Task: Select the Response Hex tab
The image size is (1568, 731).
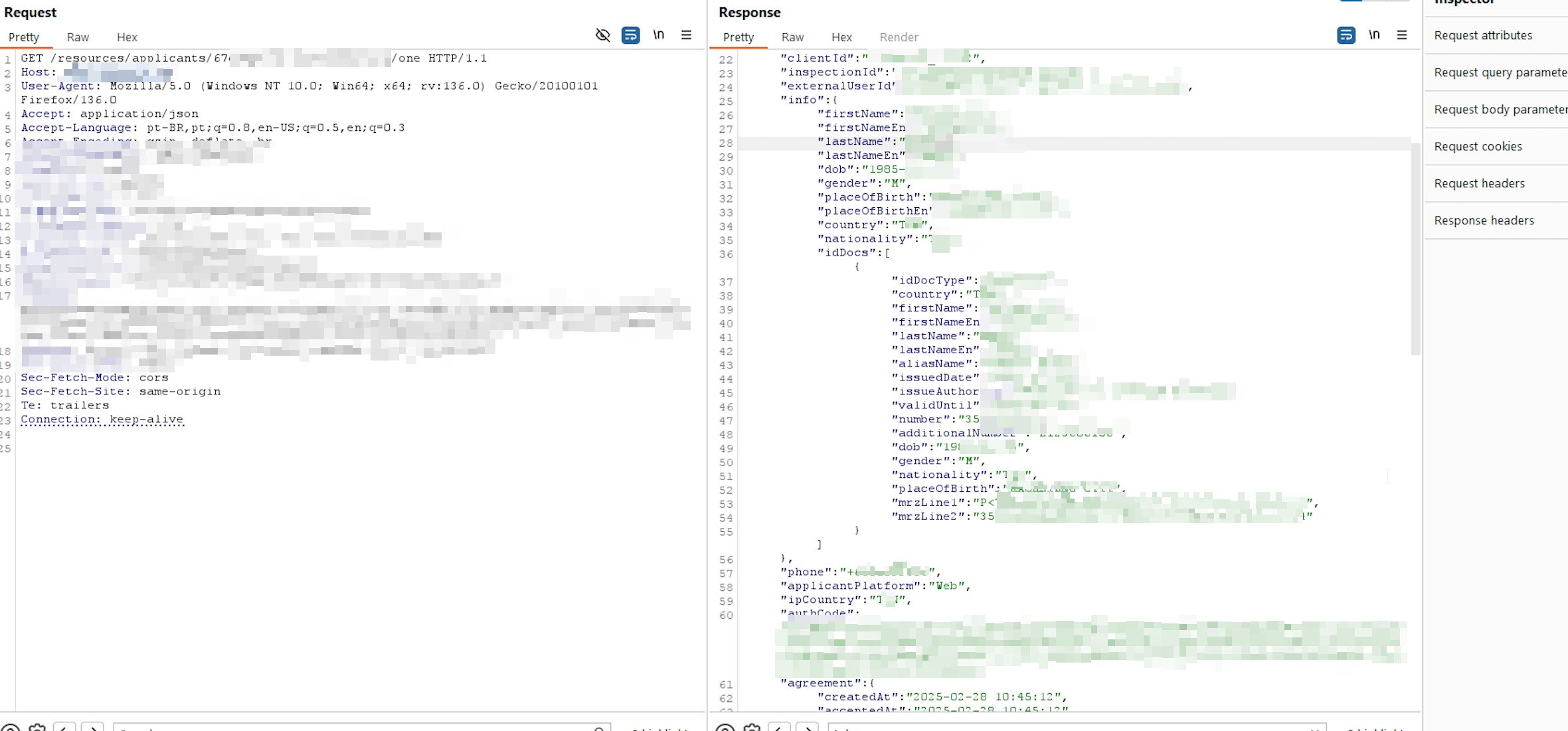Action: click(x=841, y=37)
